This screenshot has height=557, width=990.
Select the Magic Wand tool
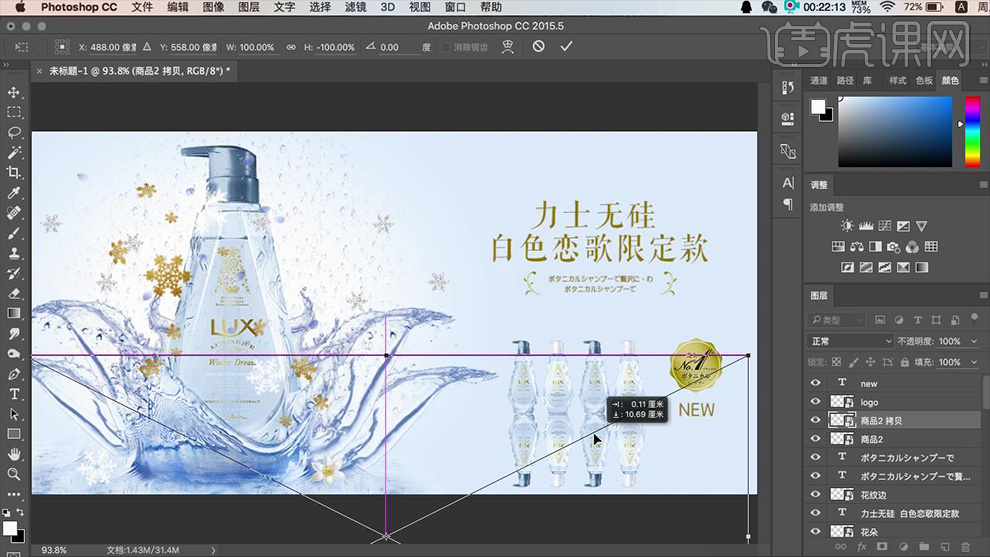[13, 152]
